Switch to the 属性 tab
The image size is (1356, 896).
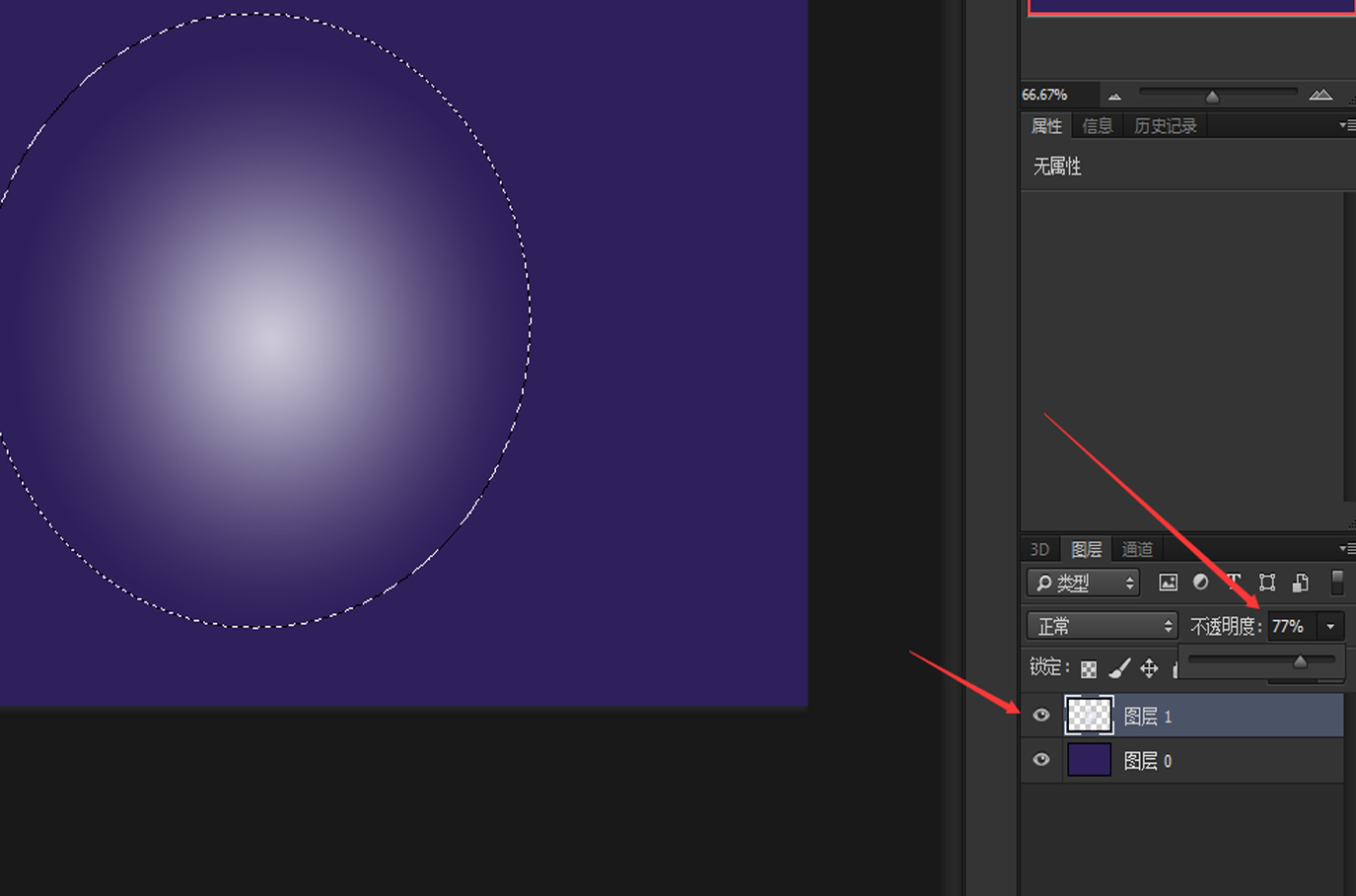(x=1046, y=126)
